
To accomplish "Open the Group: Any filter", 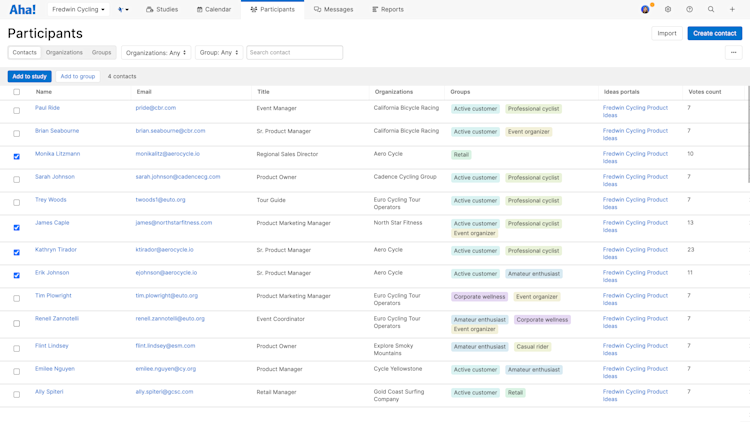I will coord(219,53).
